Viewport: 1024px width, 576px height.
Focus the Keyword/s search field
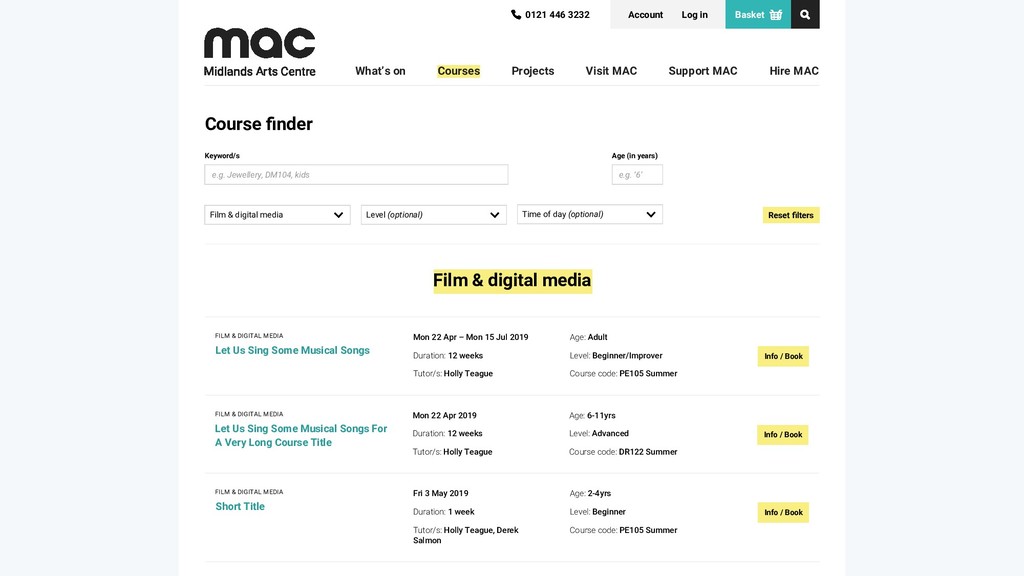[x=356, y=174]
